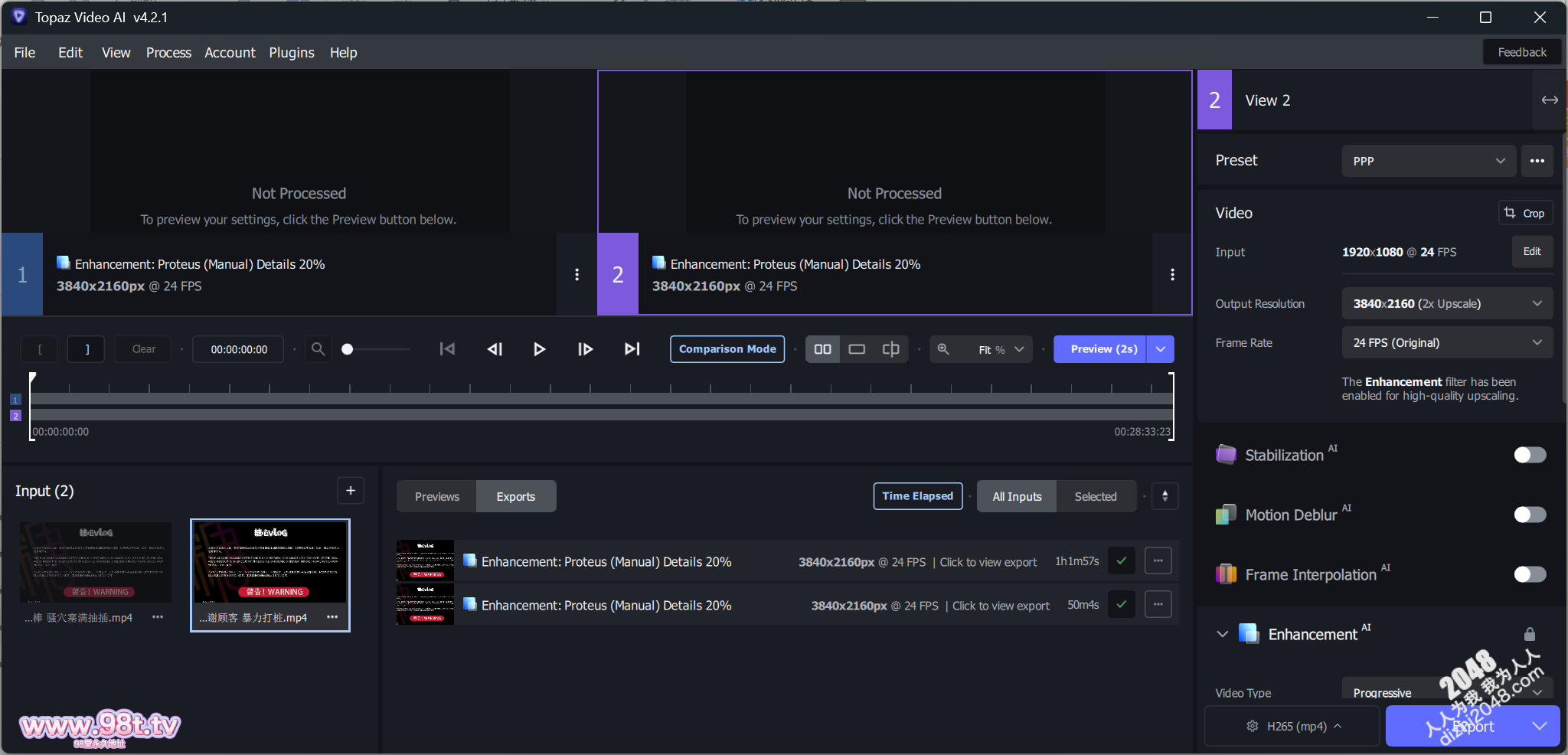
Task: Click the Crop tool button
Action: point(1524,213)
